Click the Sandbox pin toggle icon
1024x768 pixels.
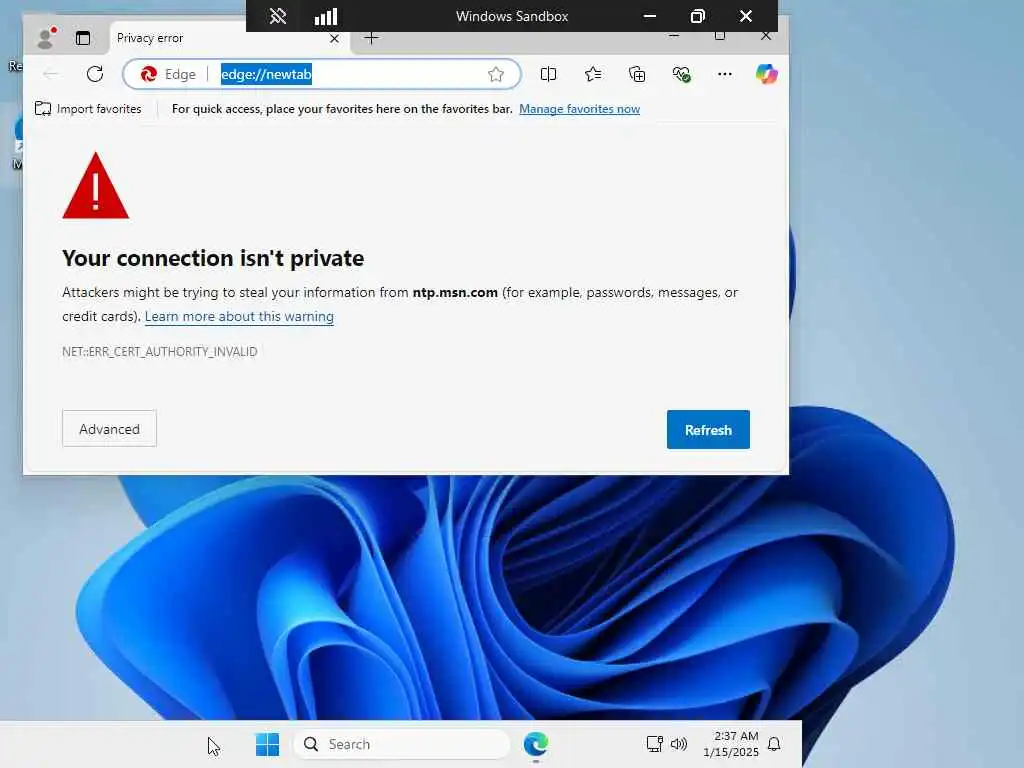coord(278,16)
